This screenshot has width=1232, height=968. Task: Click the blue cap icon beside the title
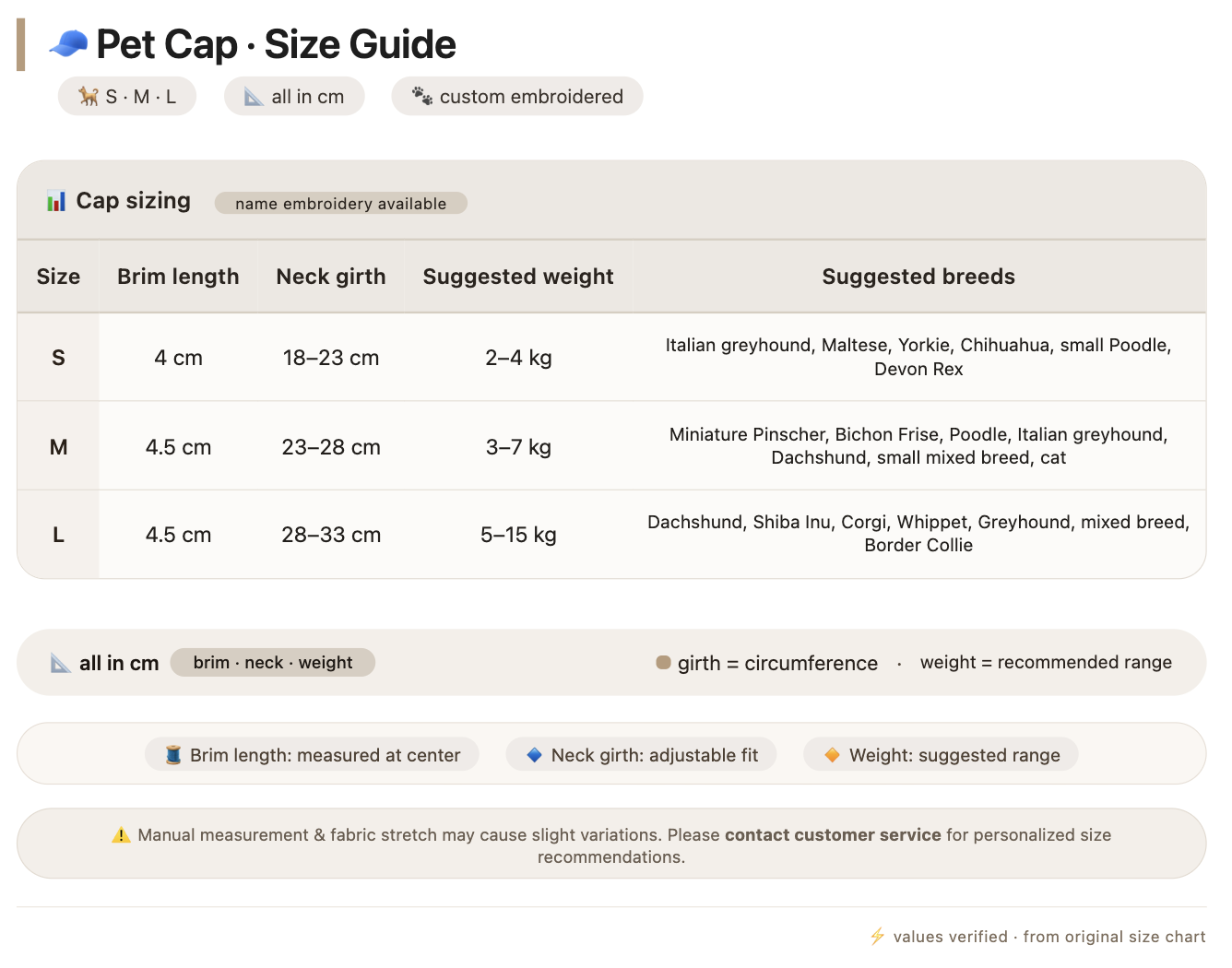click(68, 44)
